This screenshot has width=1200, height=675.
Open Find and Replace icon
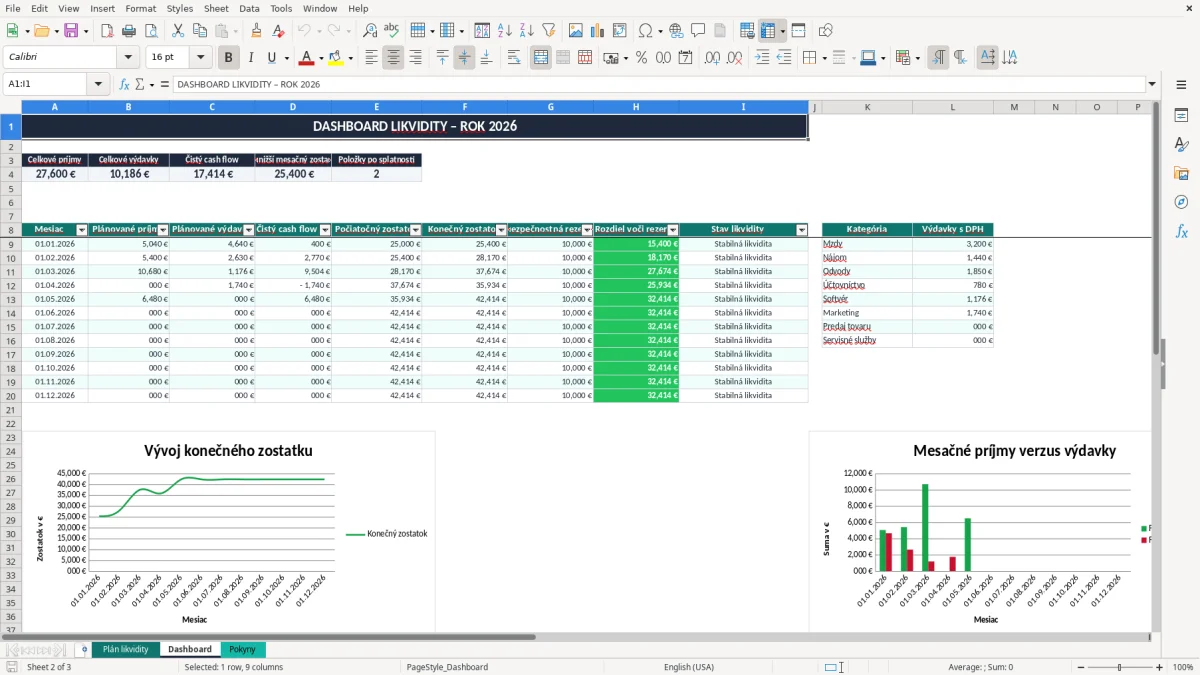coord(370,31)
